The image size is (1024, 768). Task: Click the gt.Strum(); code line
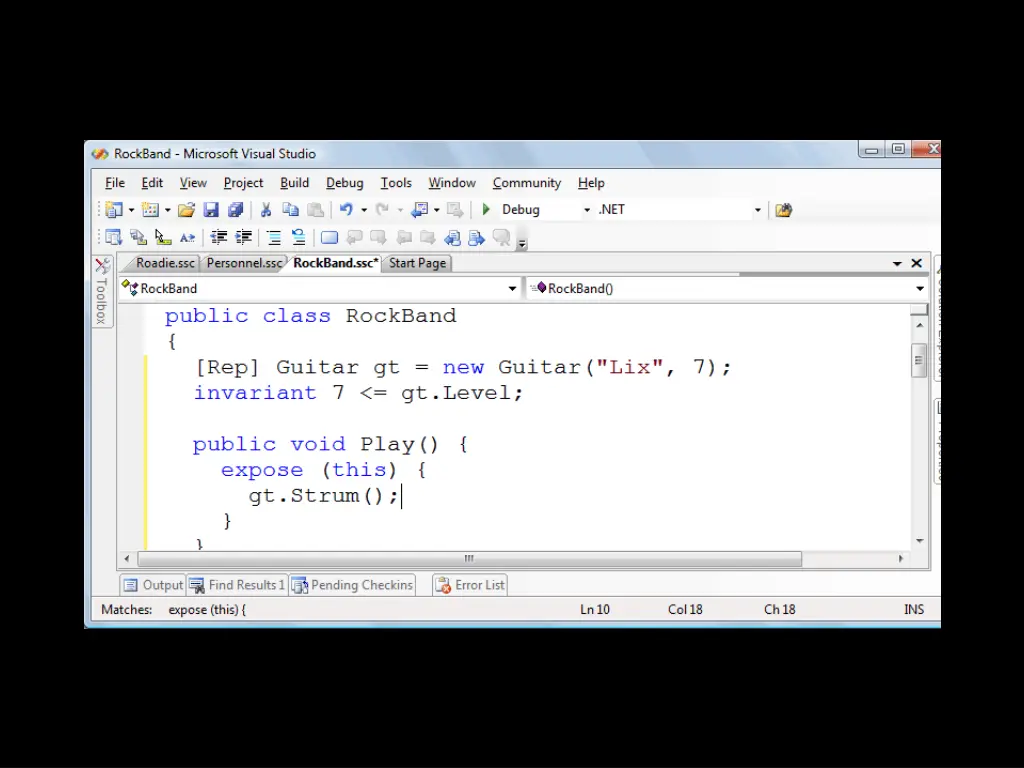[x=323, y=496]
